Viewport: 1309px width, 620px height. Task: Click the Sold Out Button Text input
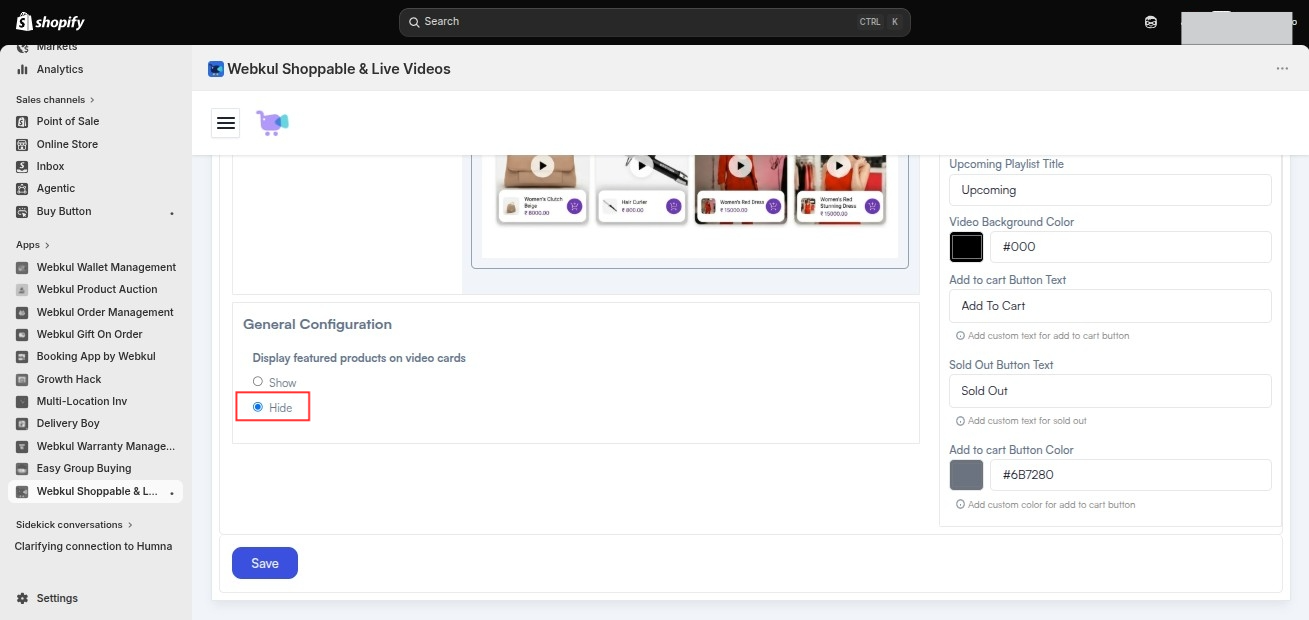coord(1110,391)
